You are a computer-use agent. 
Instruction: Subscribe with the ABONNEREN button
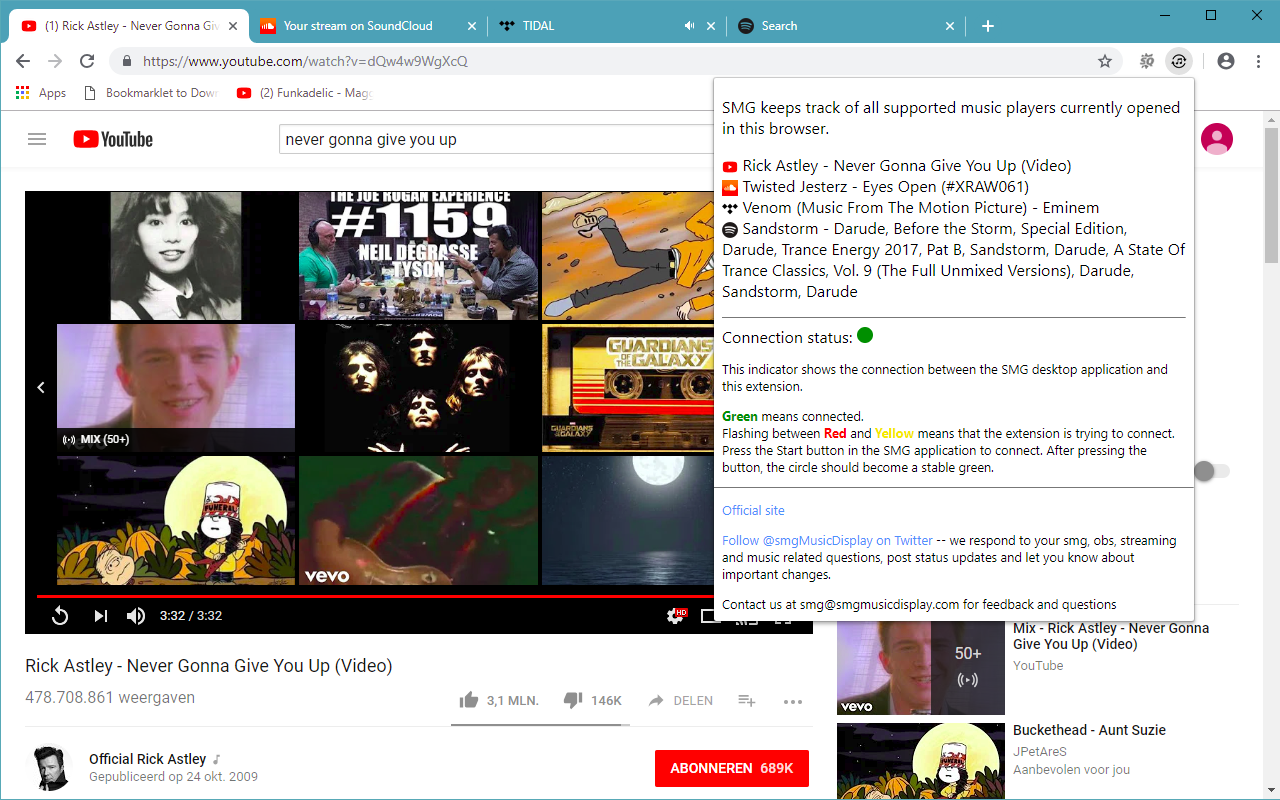coord(732,768)
